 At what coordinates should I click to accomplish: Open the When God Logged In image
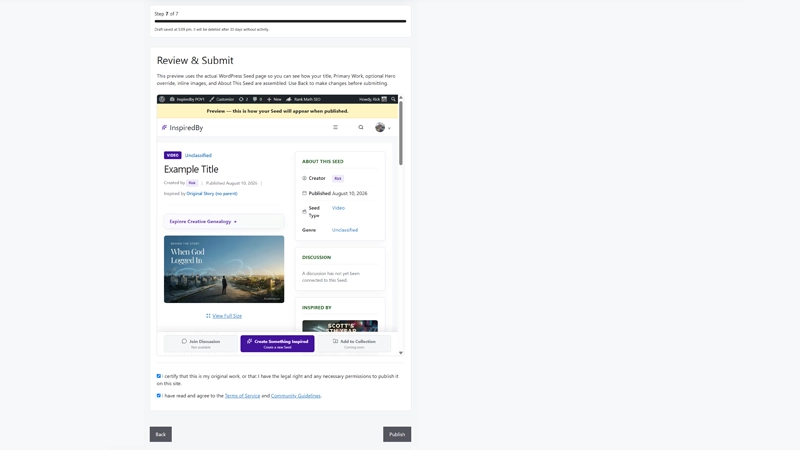pos(224,269)
